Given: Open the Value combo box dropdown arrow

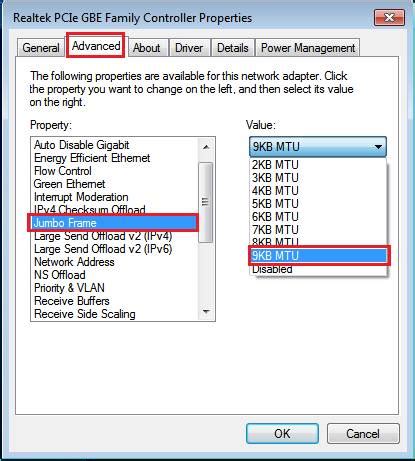Looking at the screenshot, I should [x=378, y=147].
